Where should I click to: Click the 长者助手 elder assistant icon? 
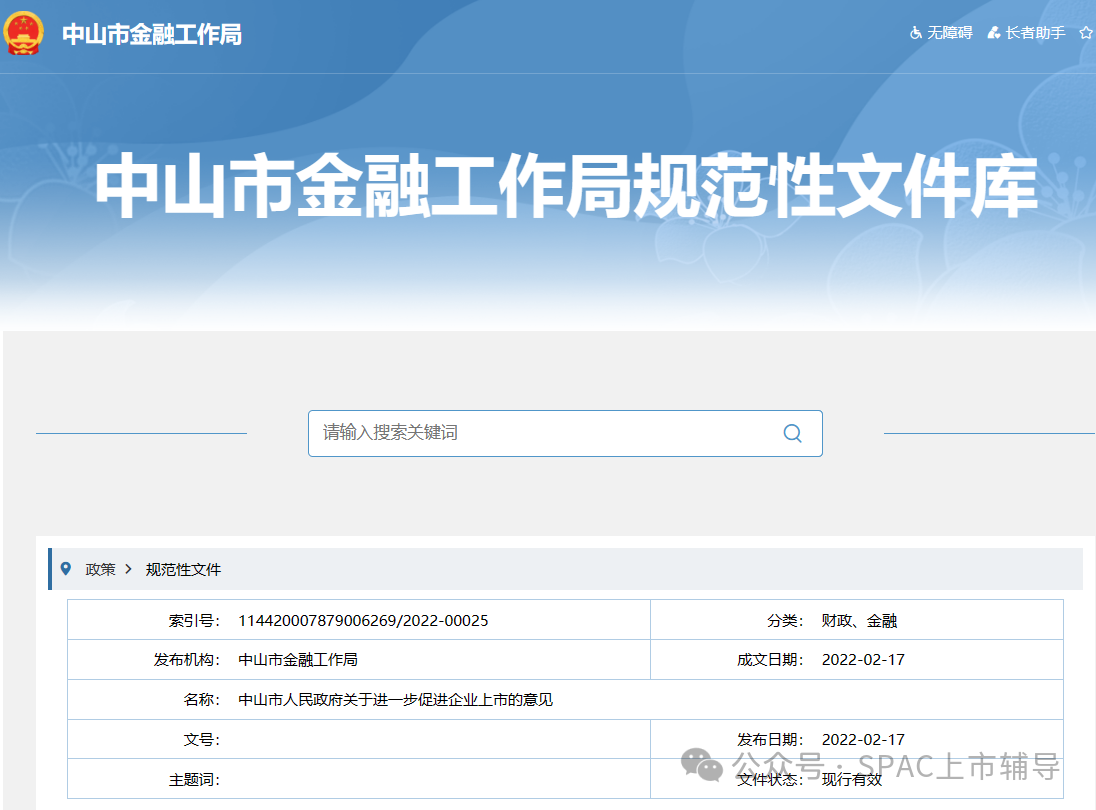pyautogui.click(x=994, y=33)
